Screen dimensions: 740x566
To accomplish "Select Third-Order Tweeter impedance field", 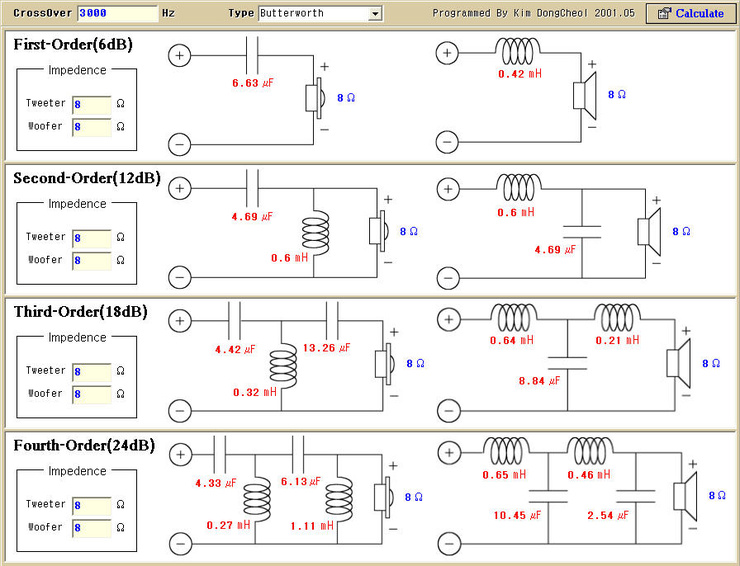I will click(x=92, y=372).
